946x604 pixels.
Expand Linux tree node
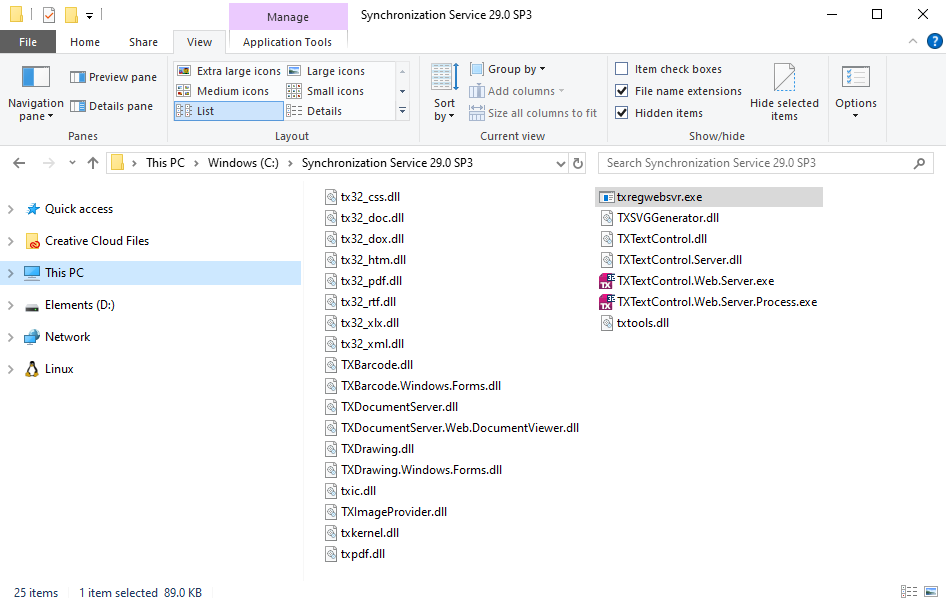(10, 369)
